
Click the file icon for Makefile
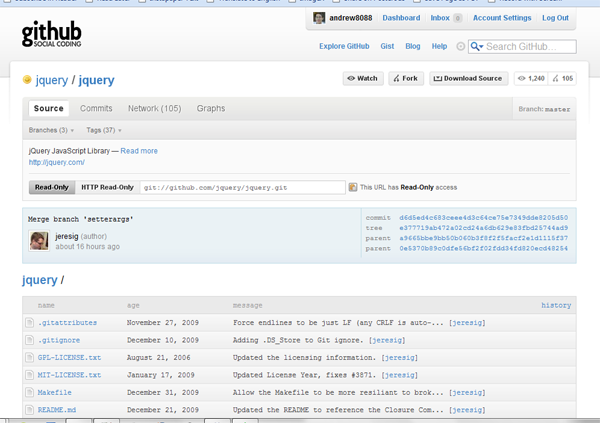pos(29,392)
